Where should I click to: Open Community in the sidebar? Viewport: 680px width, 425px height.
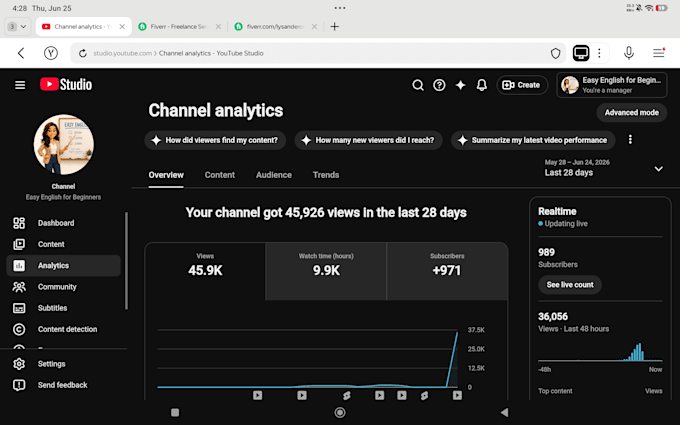click(x=63, y=287)
